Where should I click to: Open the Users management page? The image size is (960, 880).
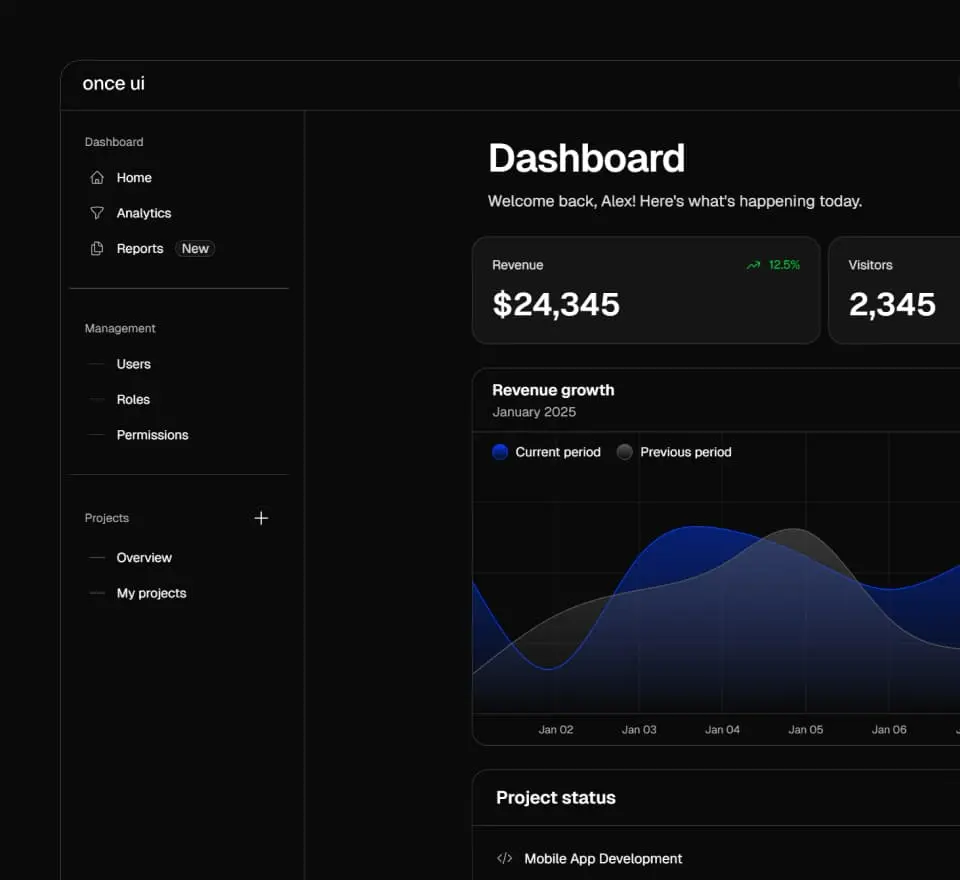[133, 364]
